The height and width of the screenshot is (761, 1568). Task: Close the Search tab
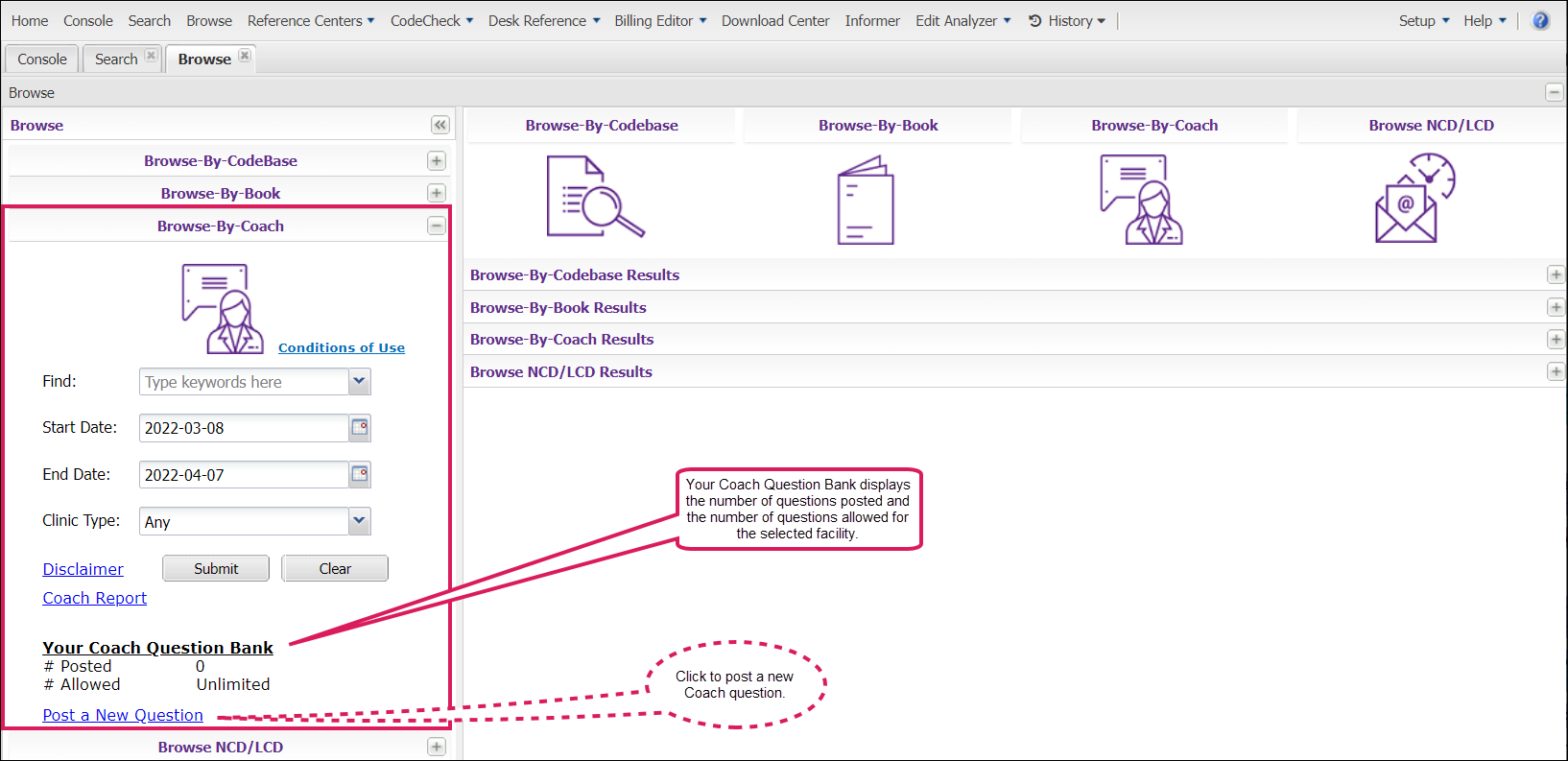pos(151,56)
